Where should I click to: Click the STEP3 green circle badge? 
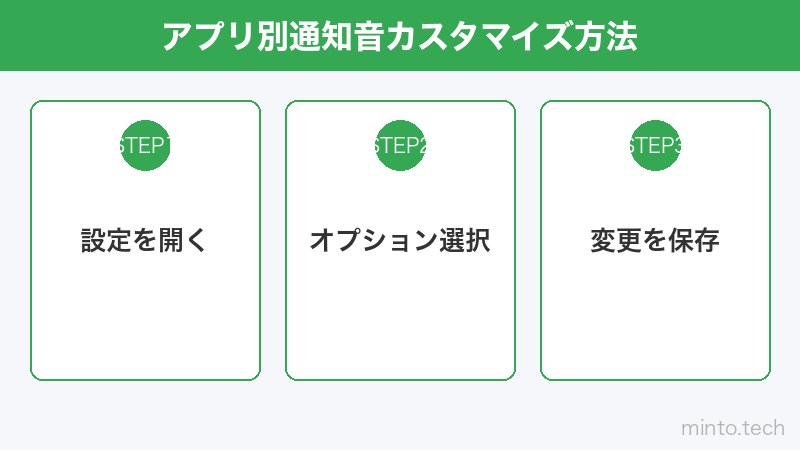tap(655, 145)
